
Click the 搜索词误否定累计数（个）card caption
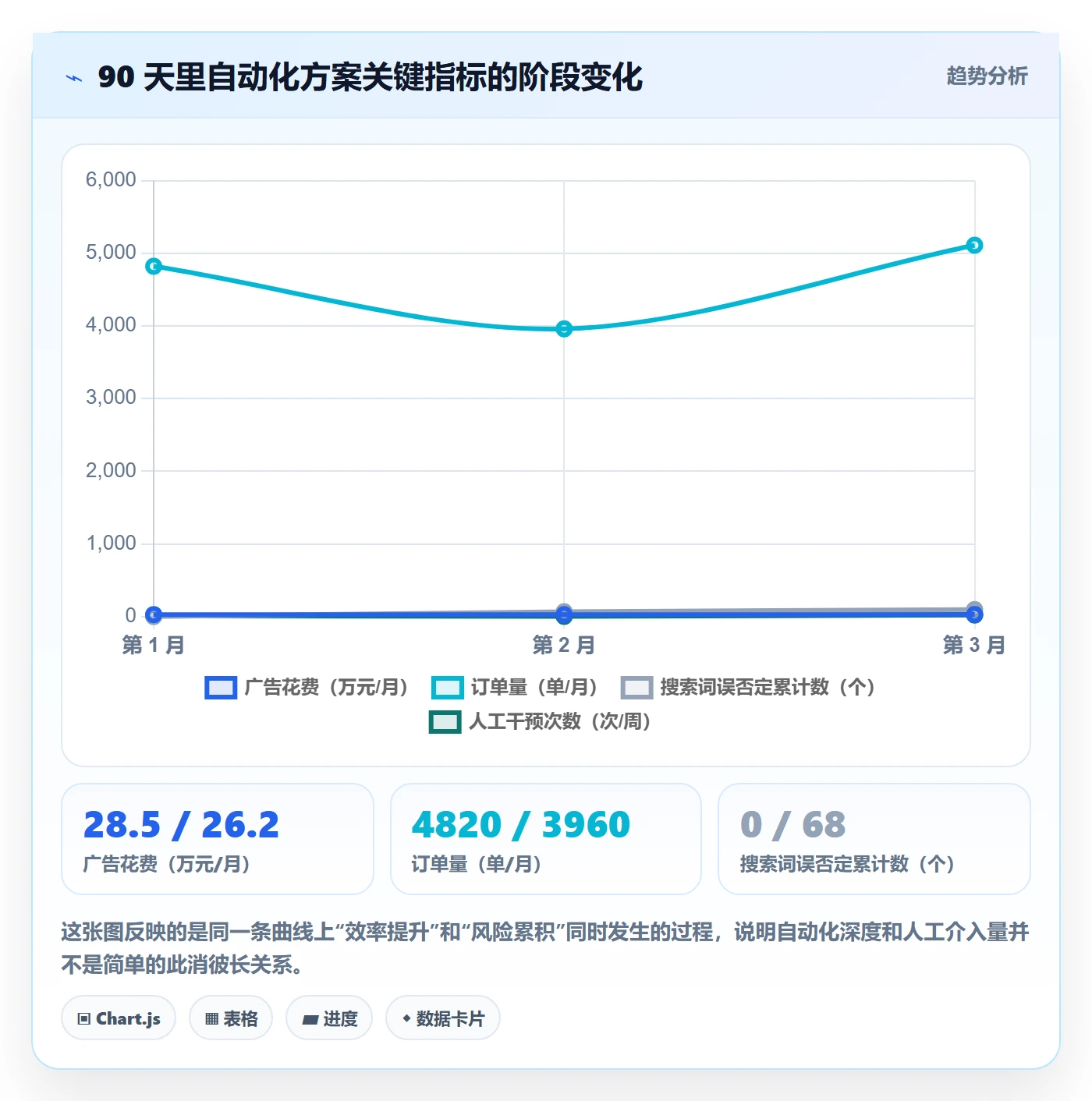coord(848,864)
